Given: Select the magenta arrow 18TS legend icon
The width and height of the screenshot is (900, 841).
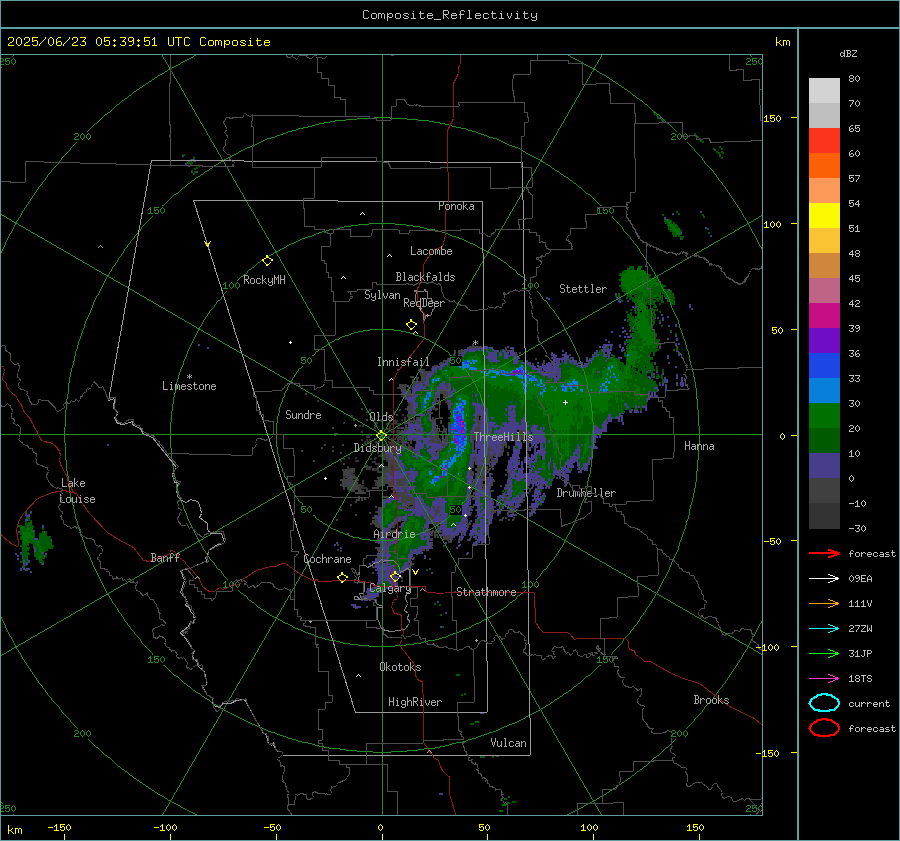Looking at the screenshot, I should 824,679.
